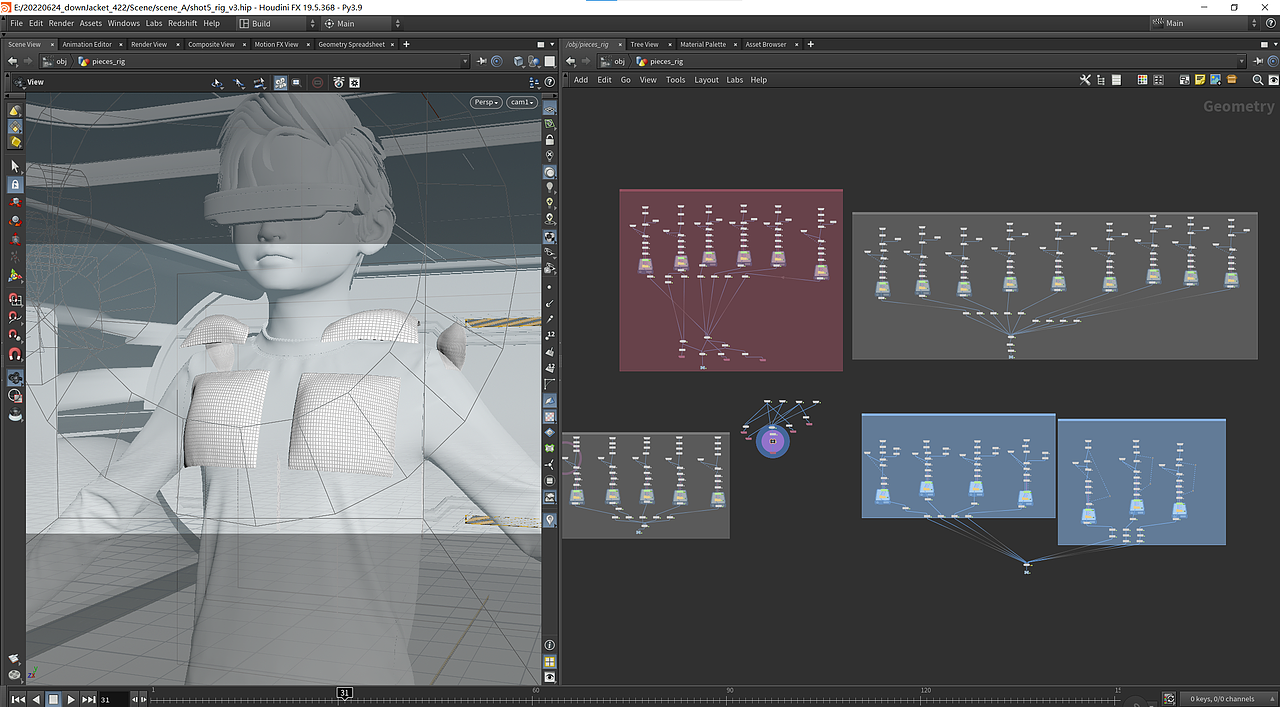
Task: Open the scene view path history dropdown arrow
Action: [x=466, y=62]
